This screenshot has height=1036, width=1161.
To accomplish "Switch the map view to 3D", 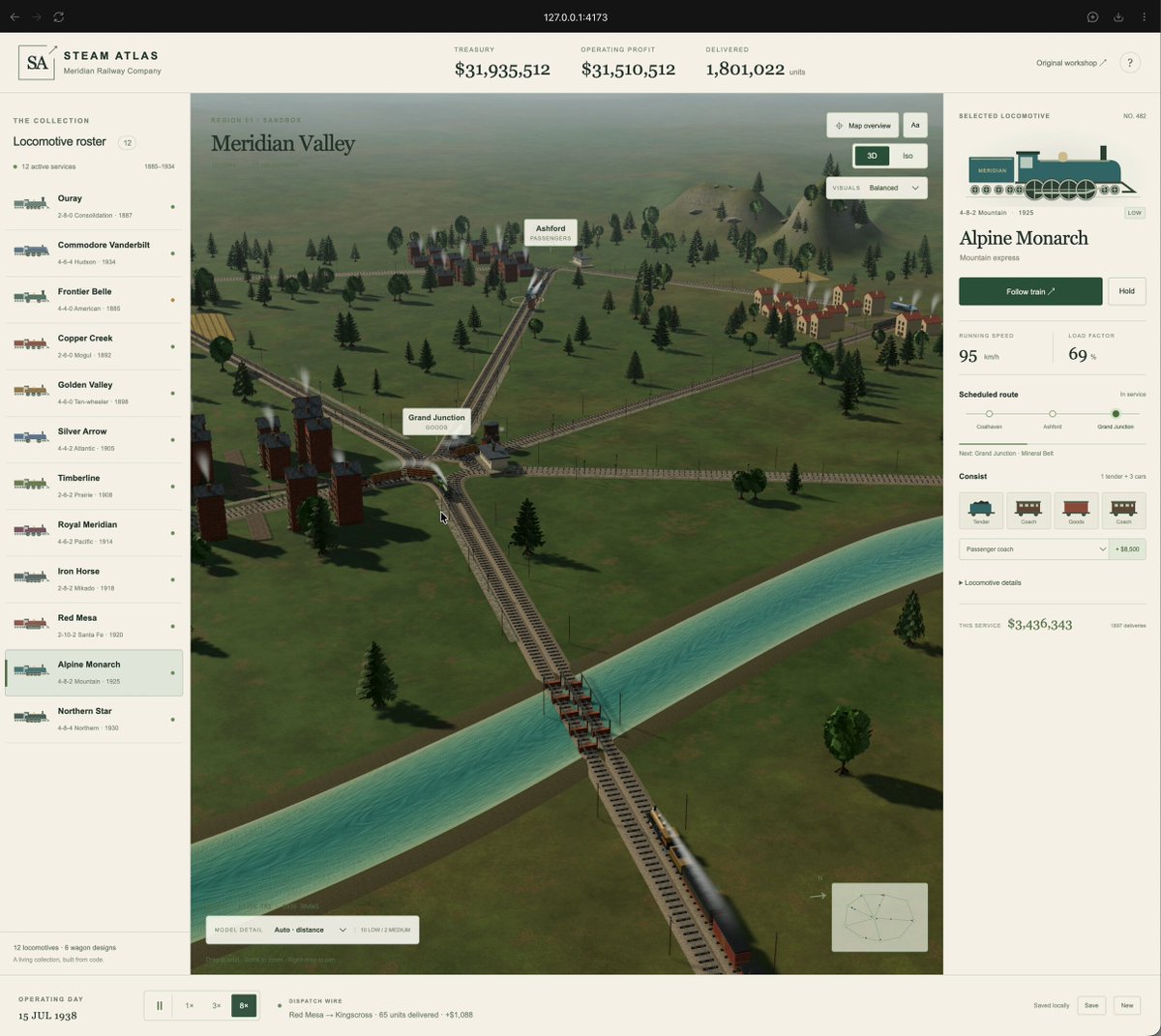I will [x=872, y=156].
